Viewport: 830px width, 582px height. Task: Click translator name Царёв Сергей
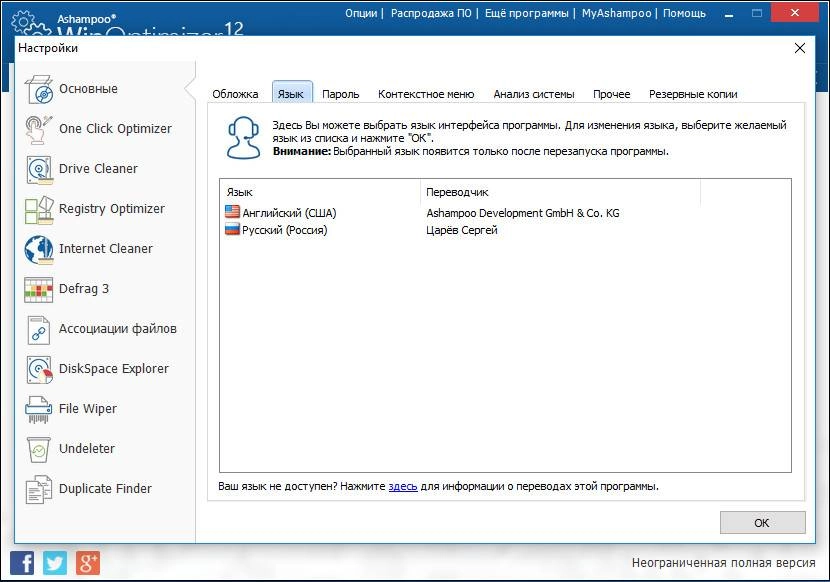(x=462, y=230)
